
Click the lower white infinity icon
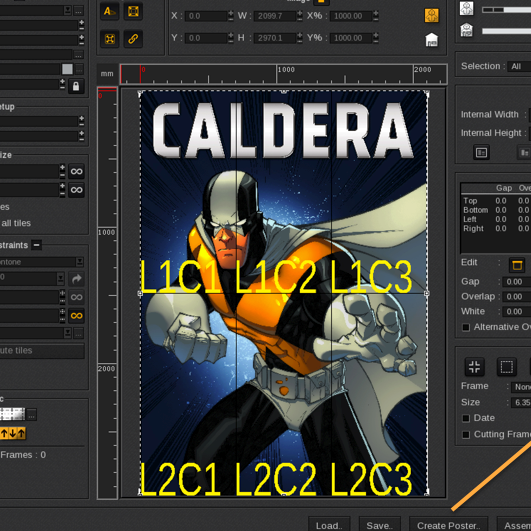pyautogui.click(x=76, y=190)
